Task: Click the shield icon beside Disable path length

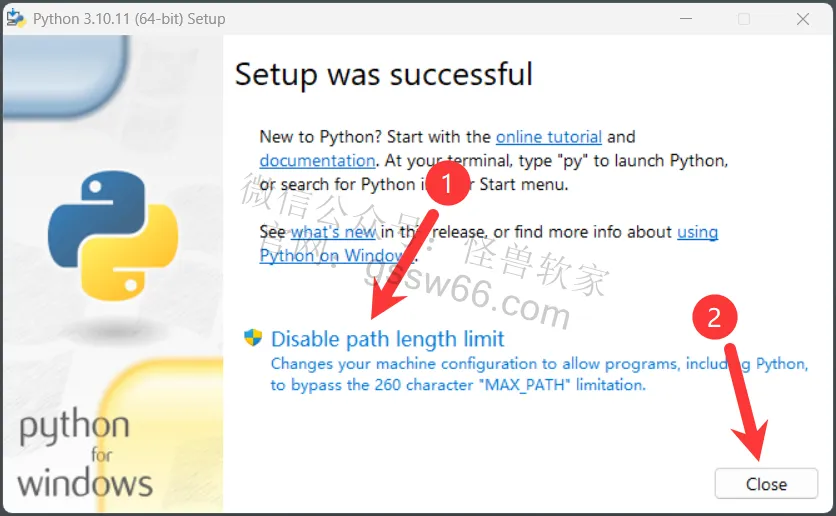Action: coord(253,337)
